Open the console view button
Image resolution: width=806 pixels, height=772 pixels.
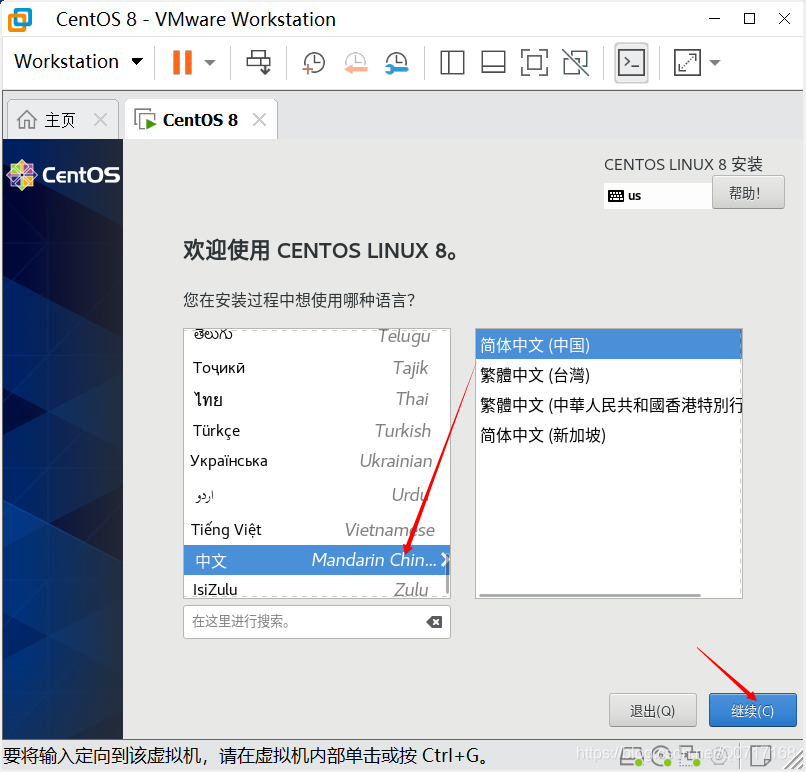click(631, 63)
